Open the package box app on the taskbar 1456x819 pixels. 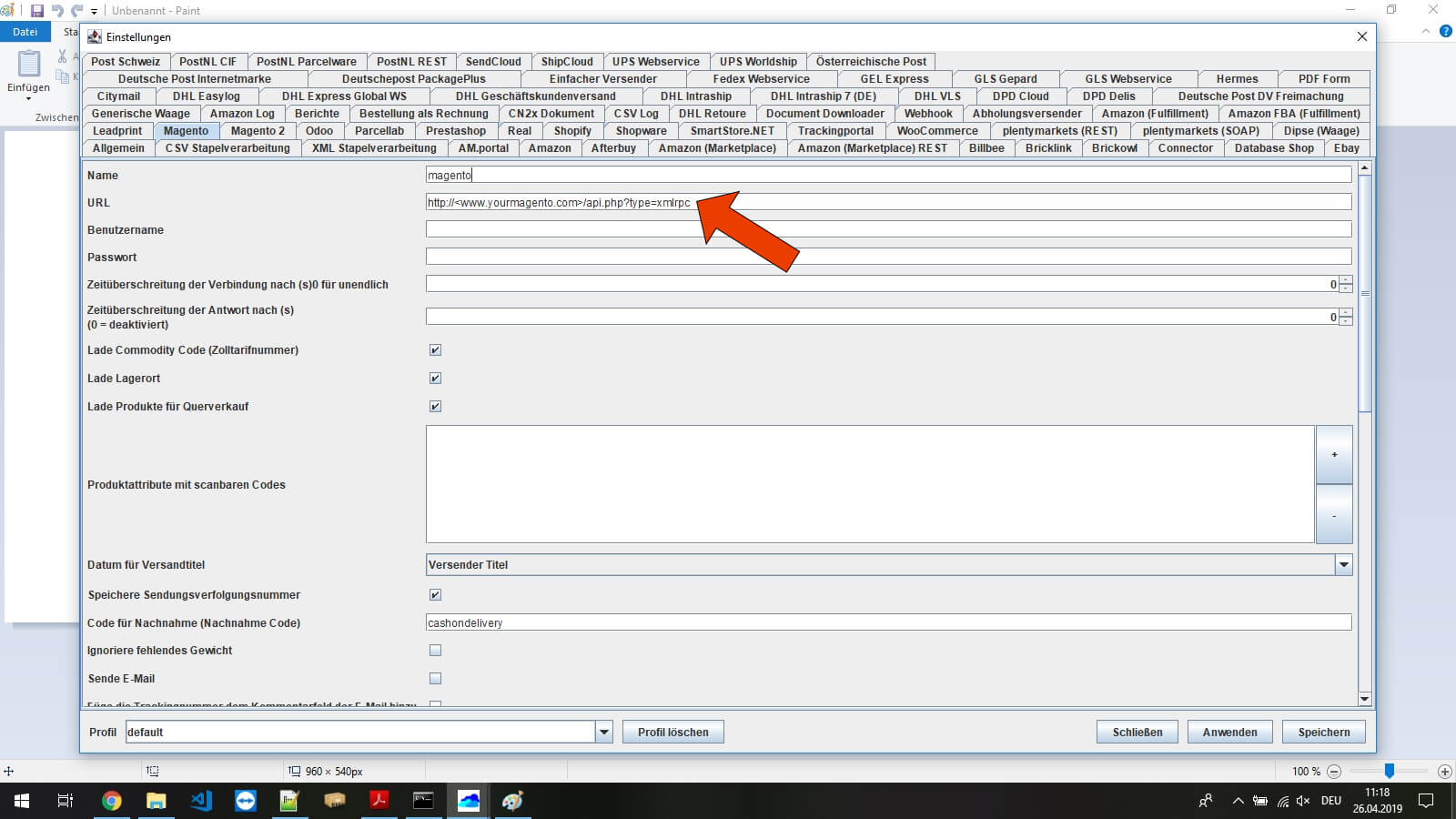pyautogui.click(x=335, y=801)
